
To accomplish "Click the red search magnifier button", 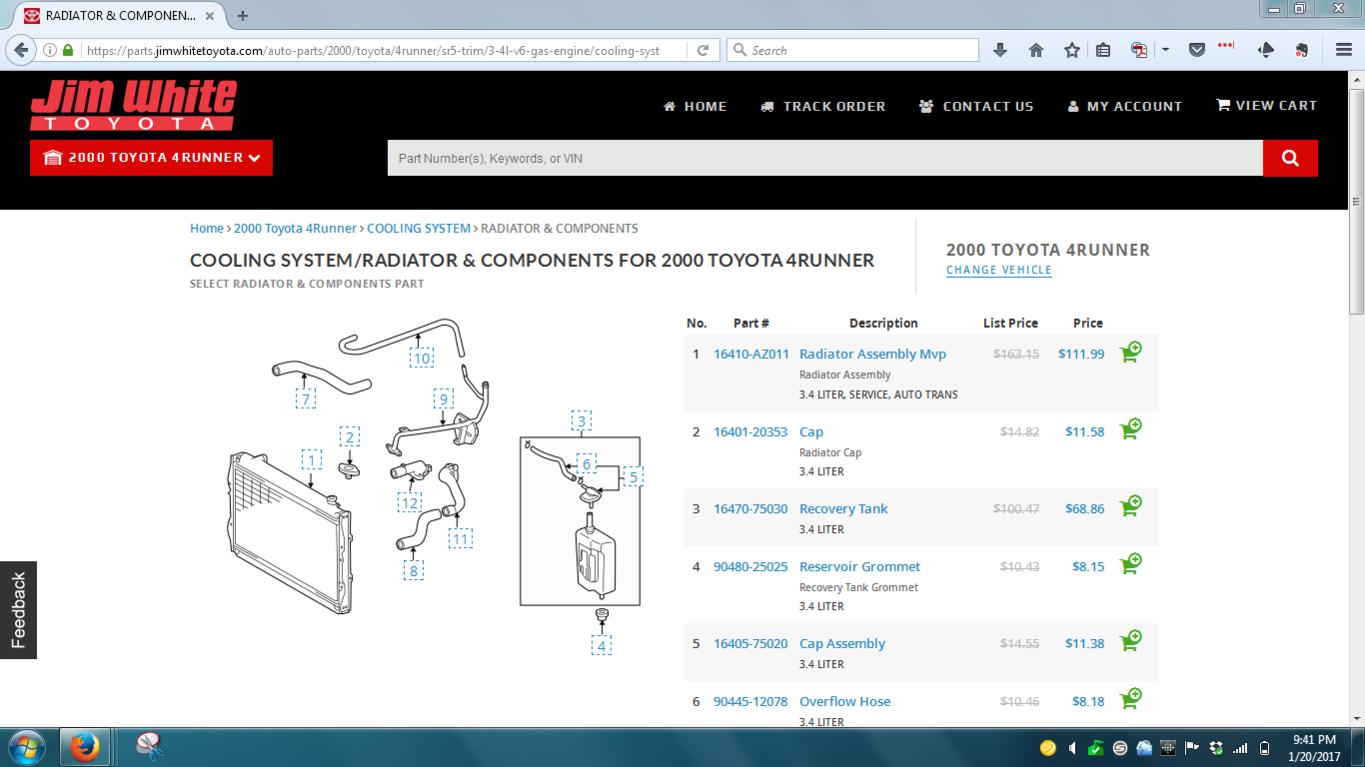I will coord(1290,158).
